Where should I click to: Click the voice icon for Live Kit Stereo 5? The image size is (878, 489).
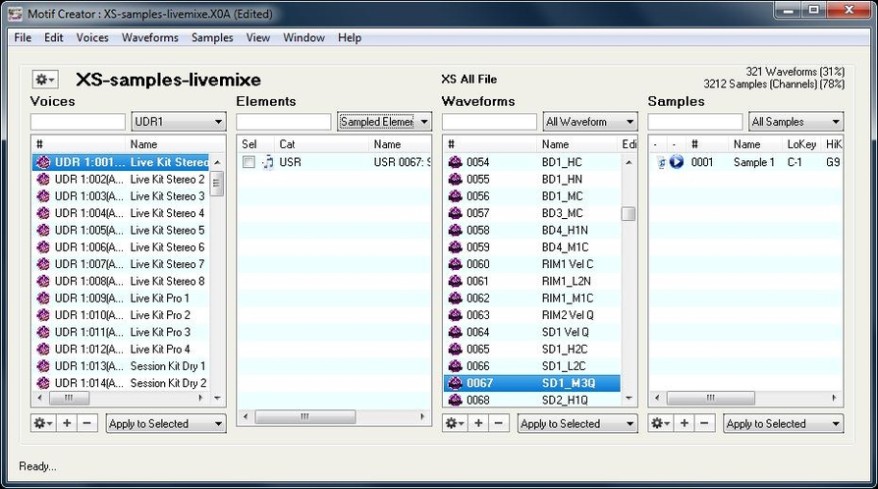tap(43, 230)
